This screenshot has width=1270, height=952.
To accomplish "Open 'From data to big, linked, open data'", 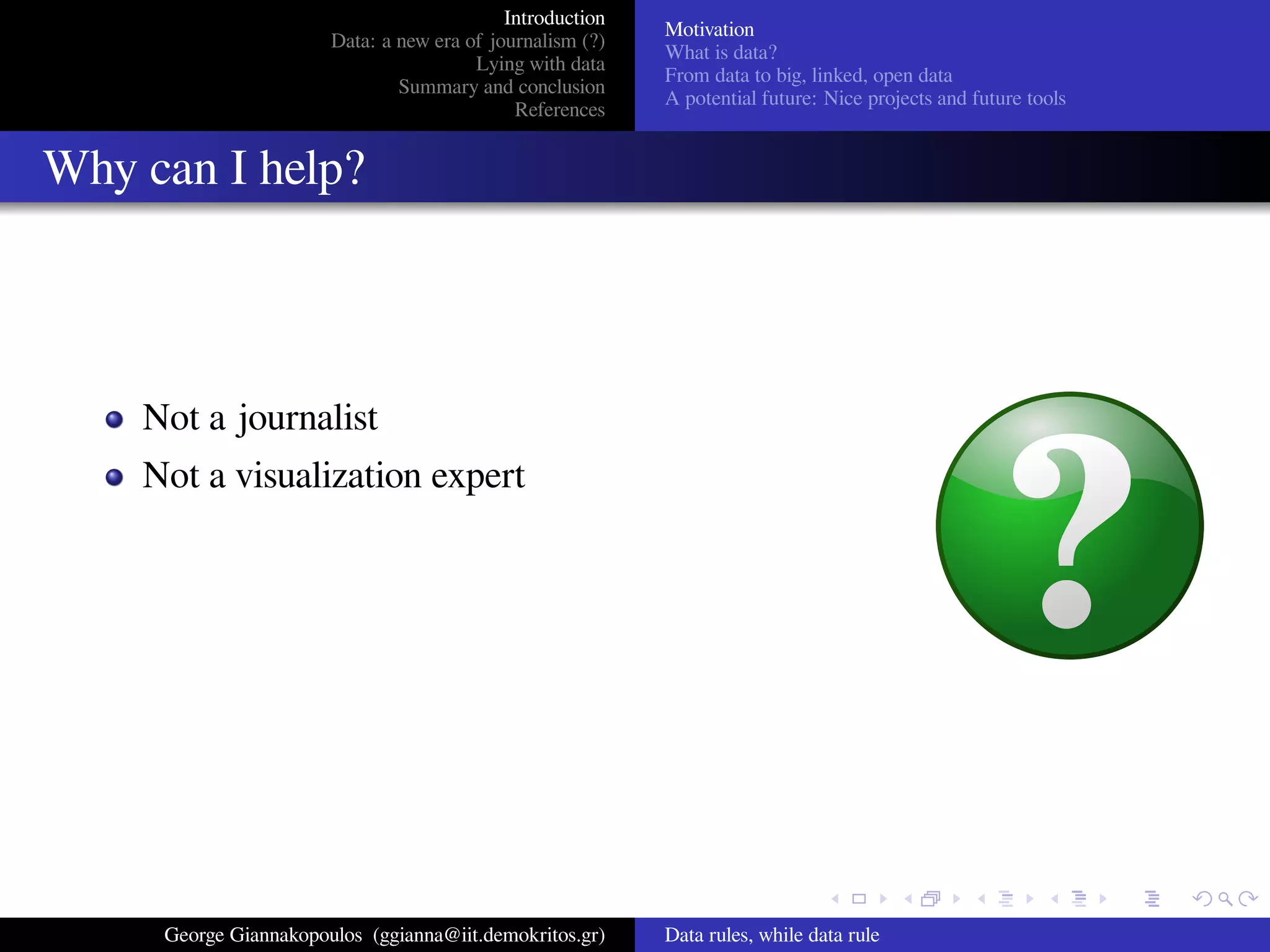I will [808, 76].
